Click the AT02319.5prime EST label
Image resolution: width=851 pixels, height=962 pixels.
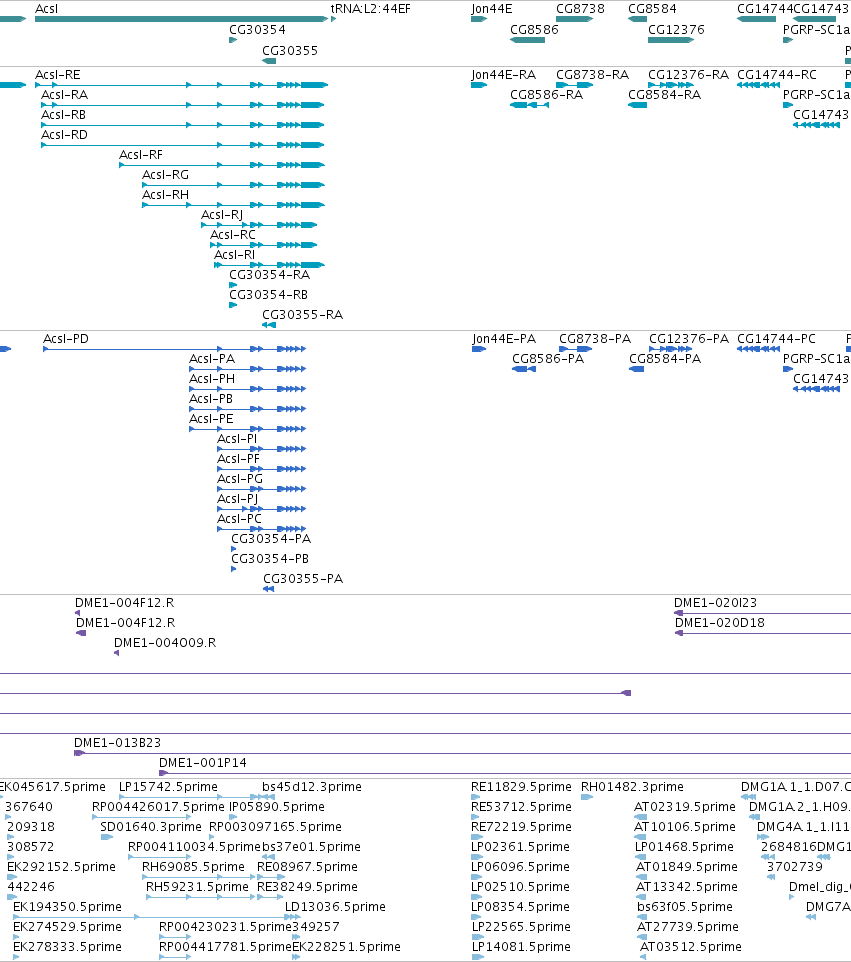pos(684,807)
